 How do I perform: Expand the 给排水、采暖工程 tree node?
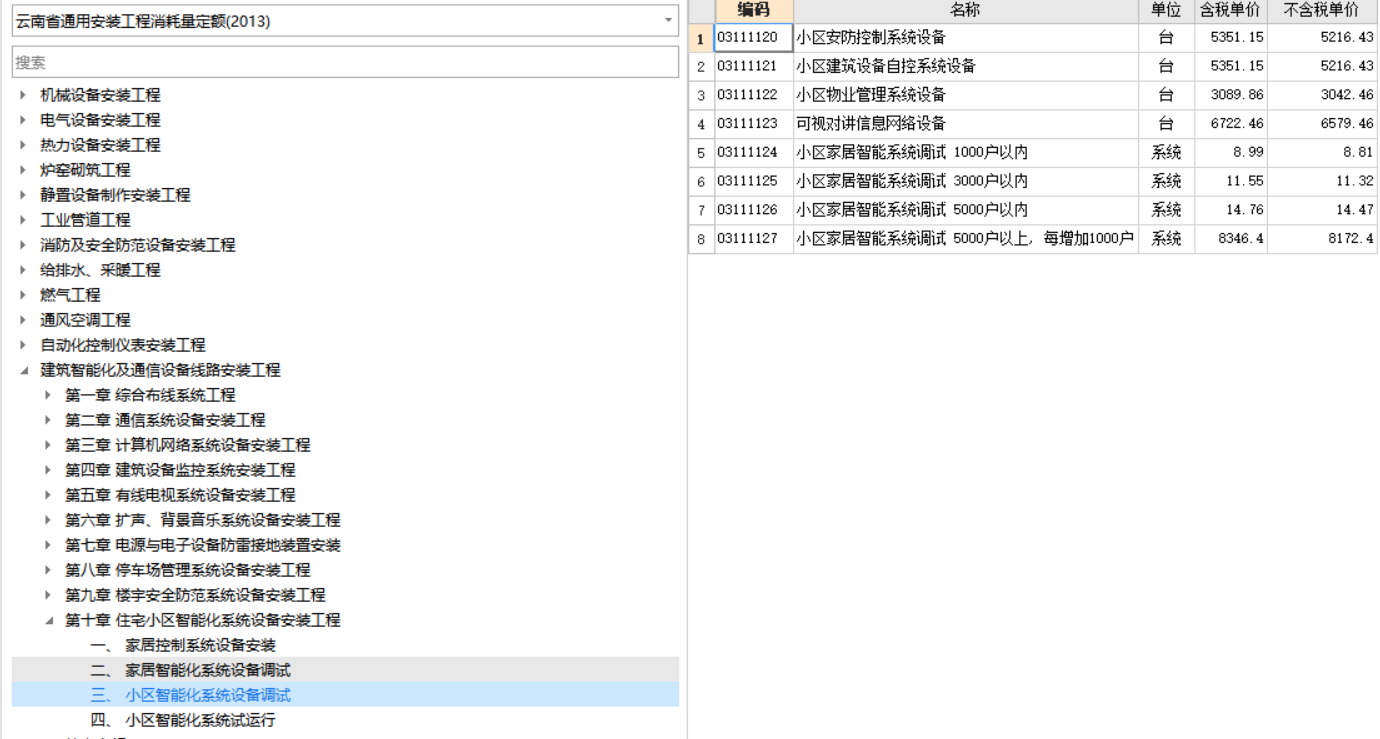pos(23,270)
